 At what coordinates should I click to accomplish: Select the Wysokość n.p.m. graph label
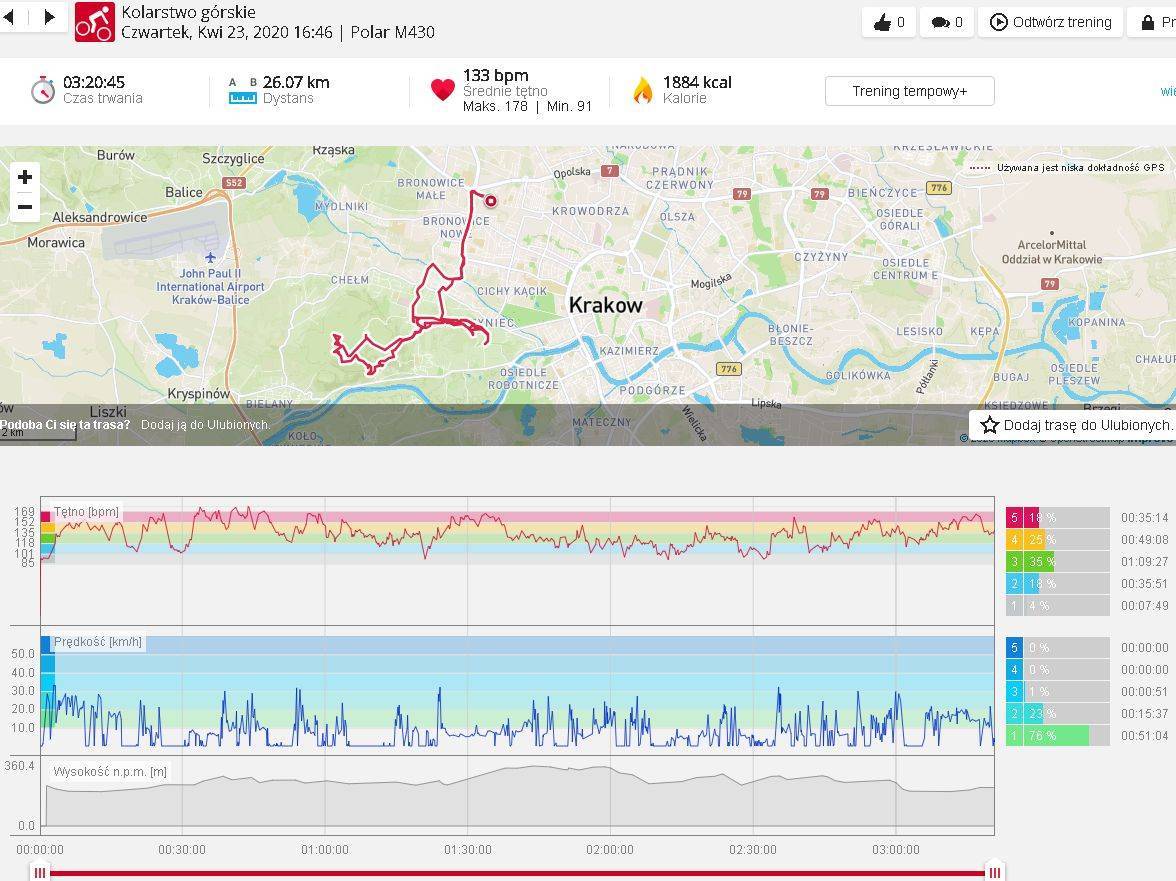click(110, 772)
